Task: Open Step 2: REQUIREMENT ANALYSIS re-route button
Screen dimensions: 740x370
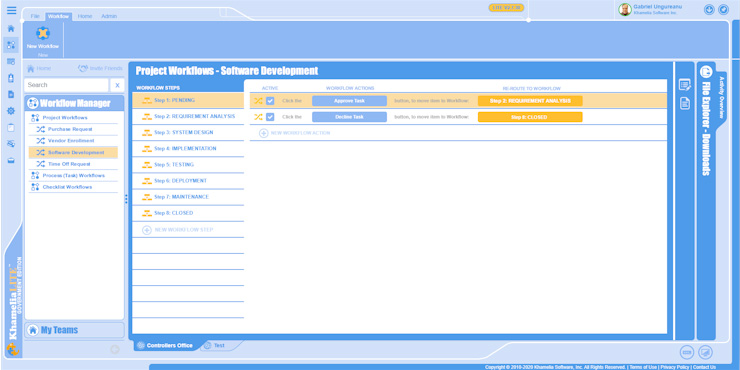Action: pyautogui.click(x=530, y=101)
